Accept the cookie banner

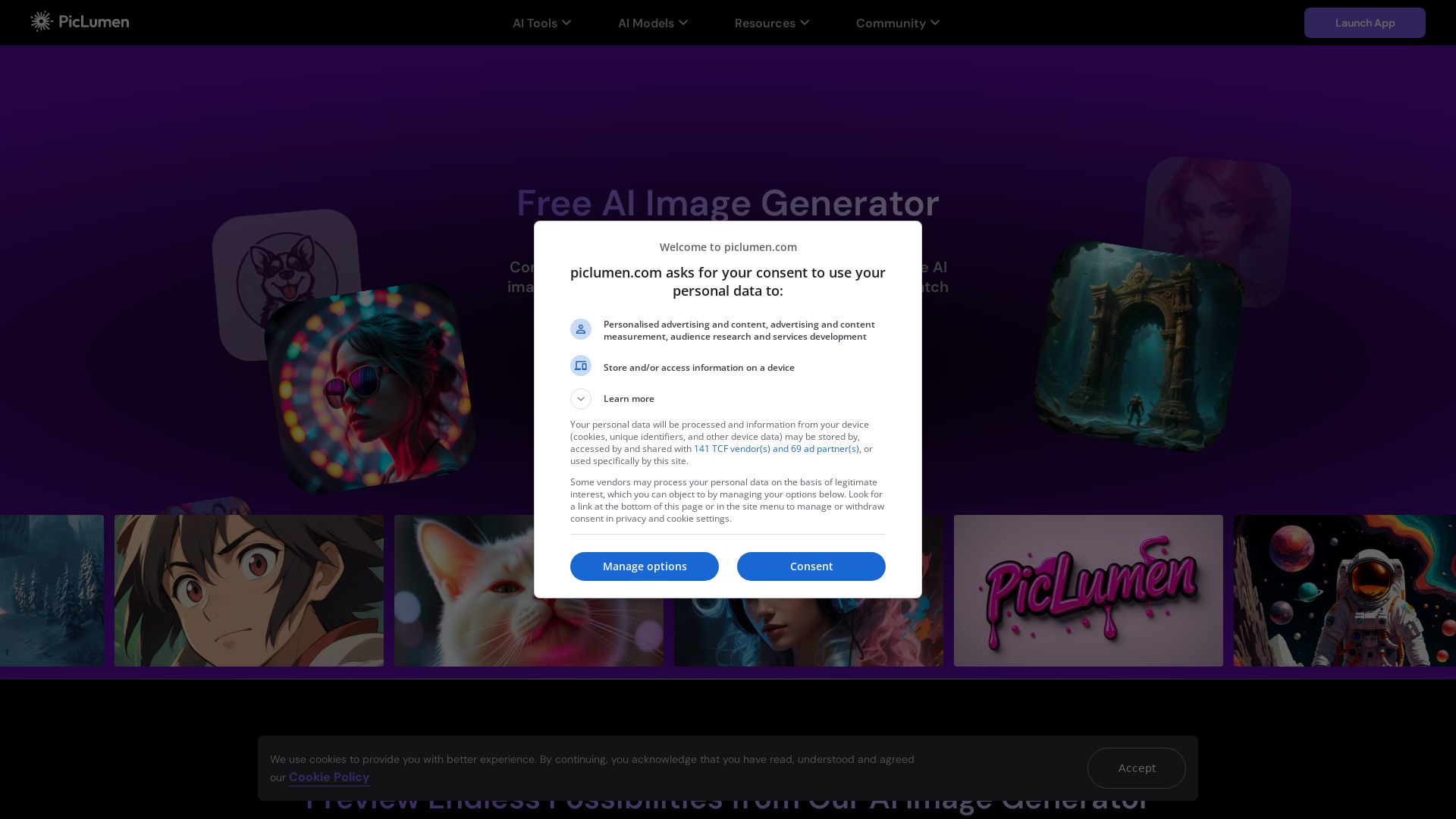[x=1136, y=768]
